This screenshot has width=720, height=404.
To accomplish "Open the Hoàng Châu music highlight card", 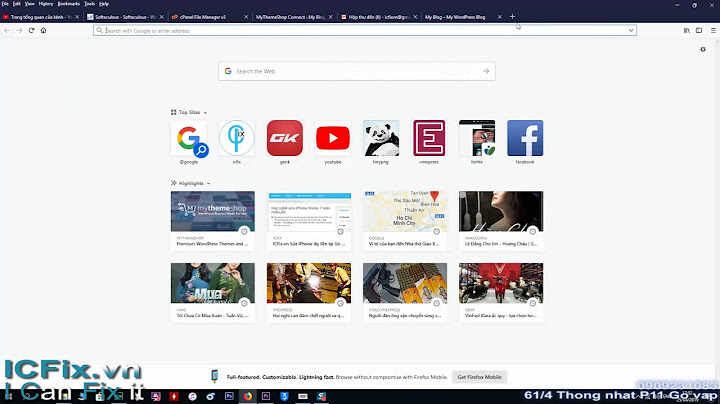I will 501,220.
